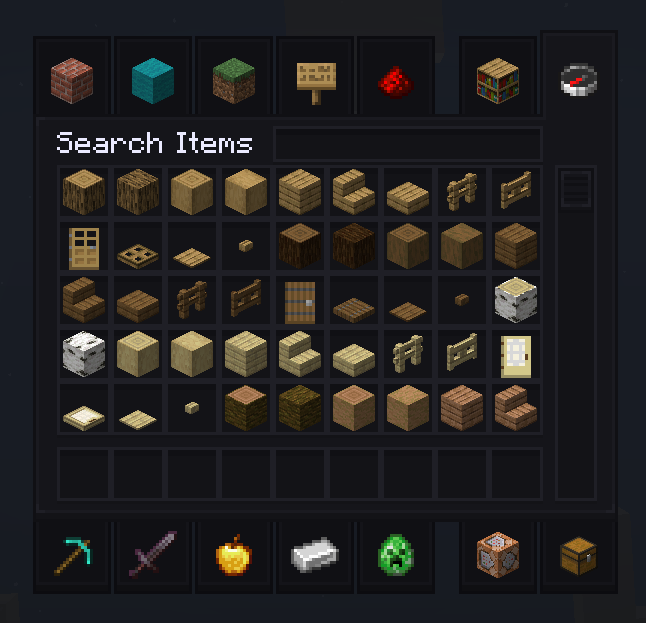Image resolution: width=646 pixels, height=623 pixels.
Task: Pick the oak door item
Action: pos(84,246)
